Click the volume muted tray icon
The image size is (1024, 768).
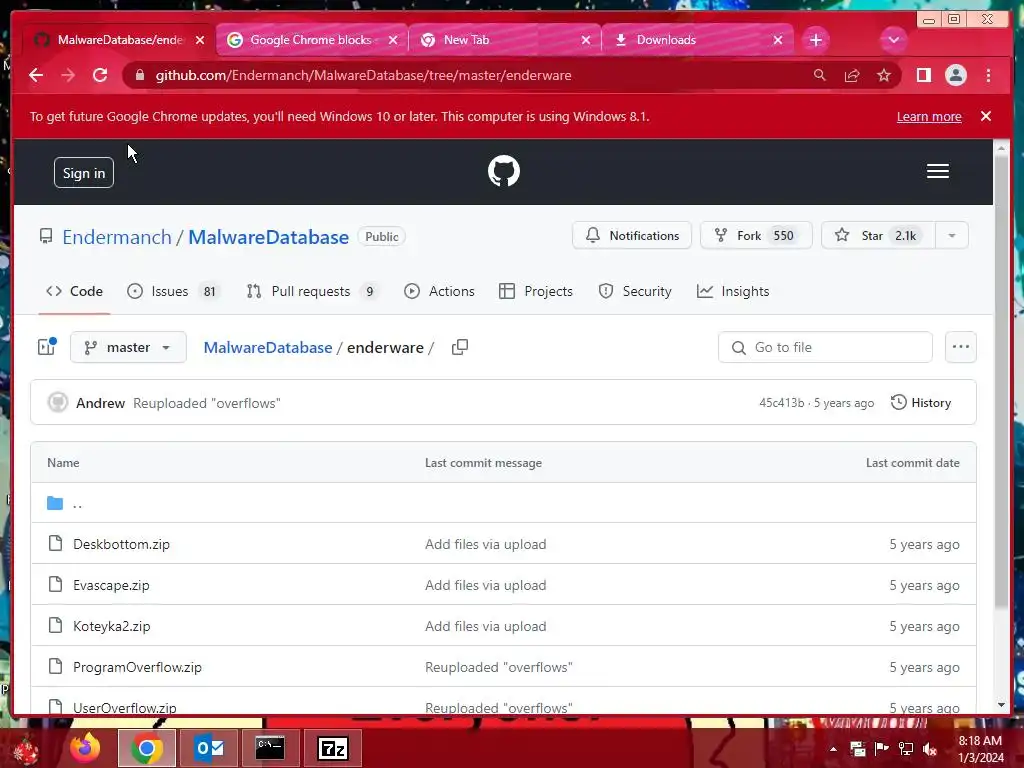click(x=930, y=749)
